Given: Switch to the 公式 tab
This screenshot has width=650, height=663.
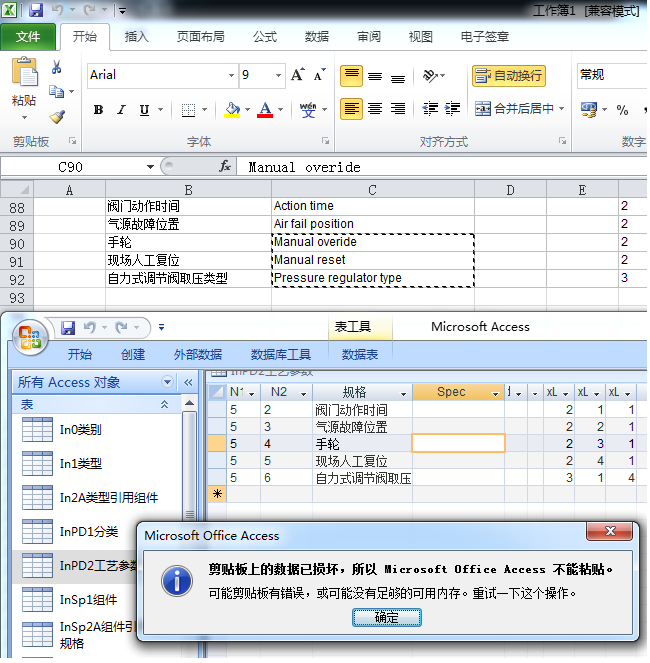Looking at the screenshot, I should point(265,37).
